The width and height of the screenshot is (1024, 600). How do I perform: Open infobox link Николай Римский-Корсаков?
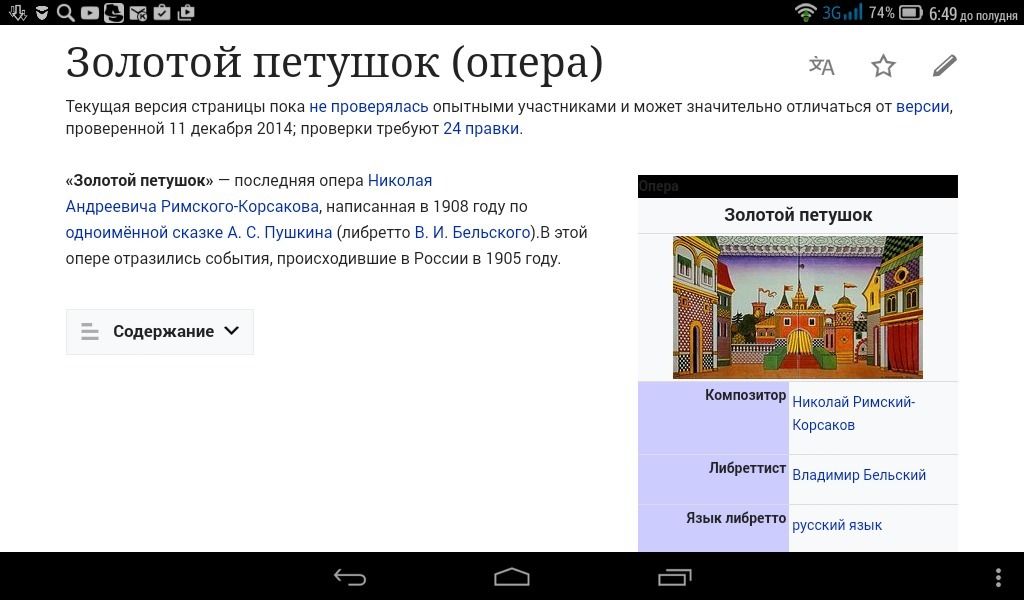(854, 413)
